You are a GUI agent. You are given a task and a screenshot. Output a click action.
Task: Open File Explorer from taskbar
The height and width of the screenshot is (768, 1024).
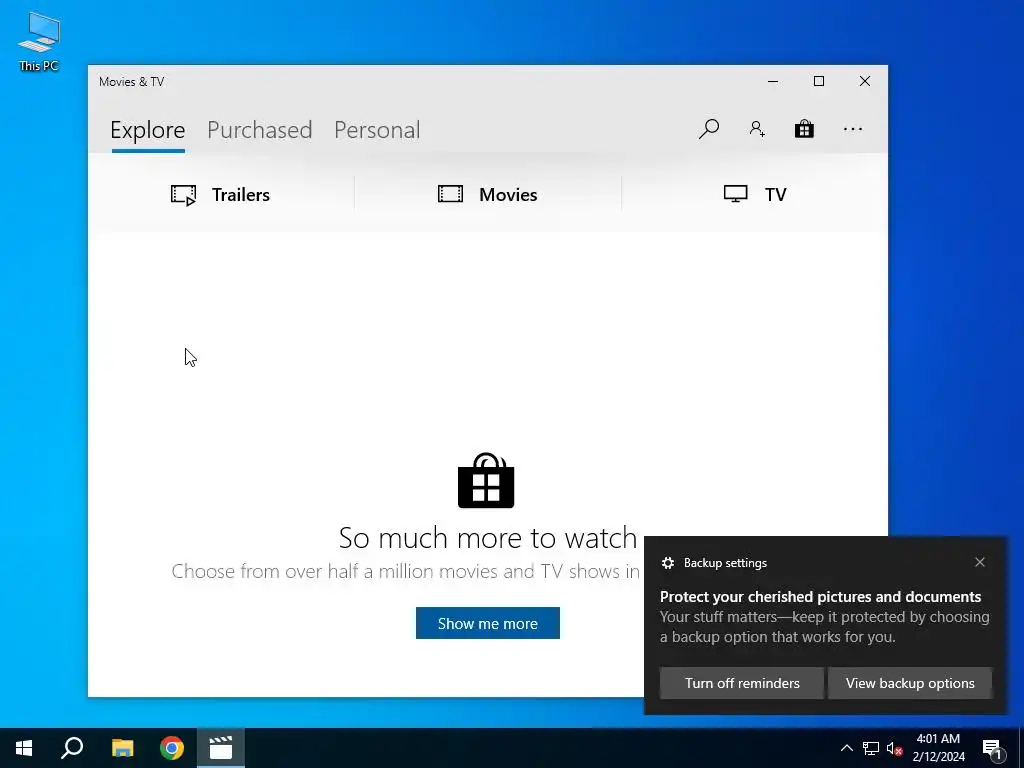click(x=122, y=748)
